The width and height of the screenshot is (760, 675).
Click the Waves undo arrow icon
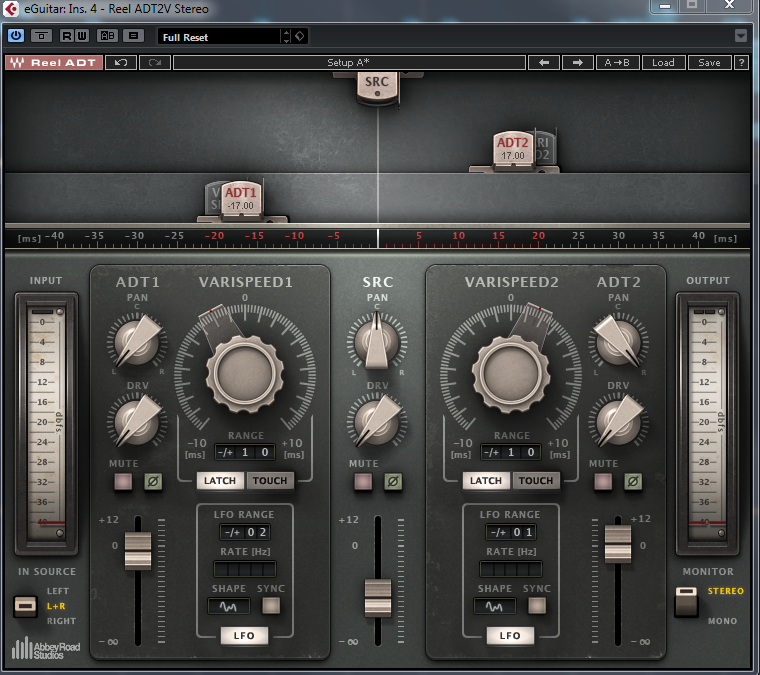tap(121, 62)
